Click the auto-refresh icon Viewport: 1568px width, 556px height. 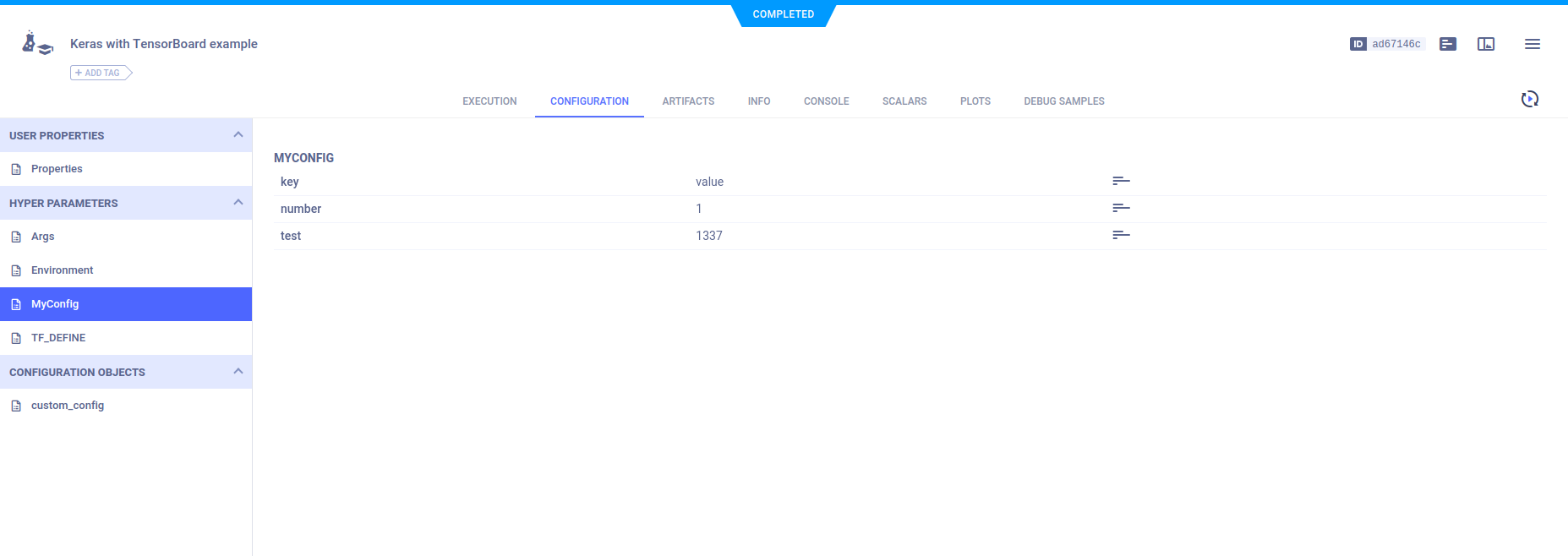tap(1529, 100)
